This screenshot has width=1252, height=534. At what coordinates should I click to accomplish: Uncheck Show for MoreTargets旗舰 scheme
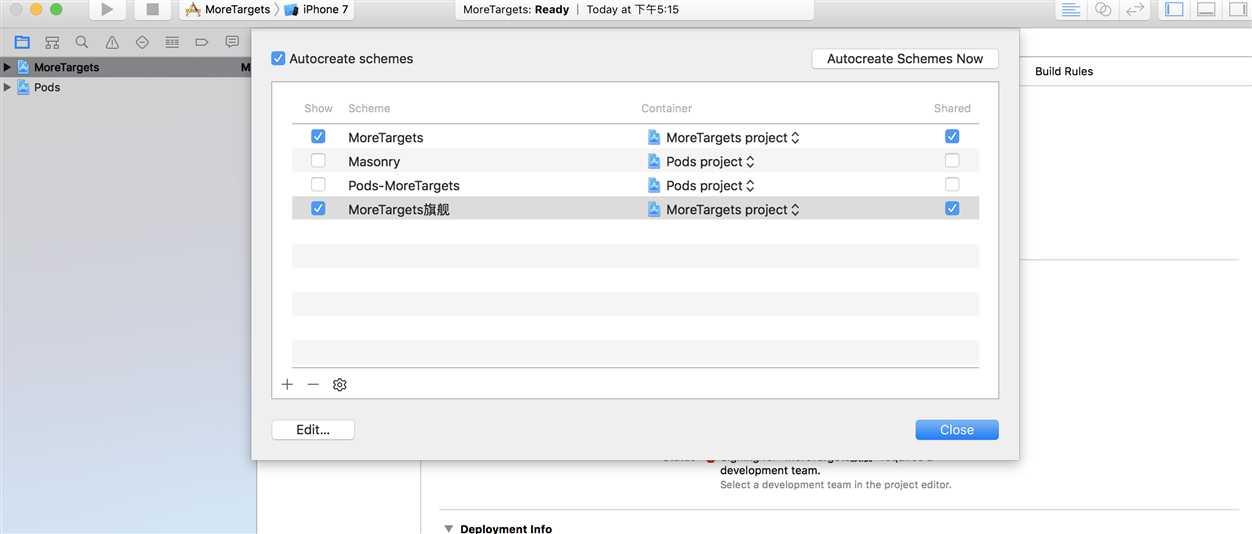tap(318, 208)
